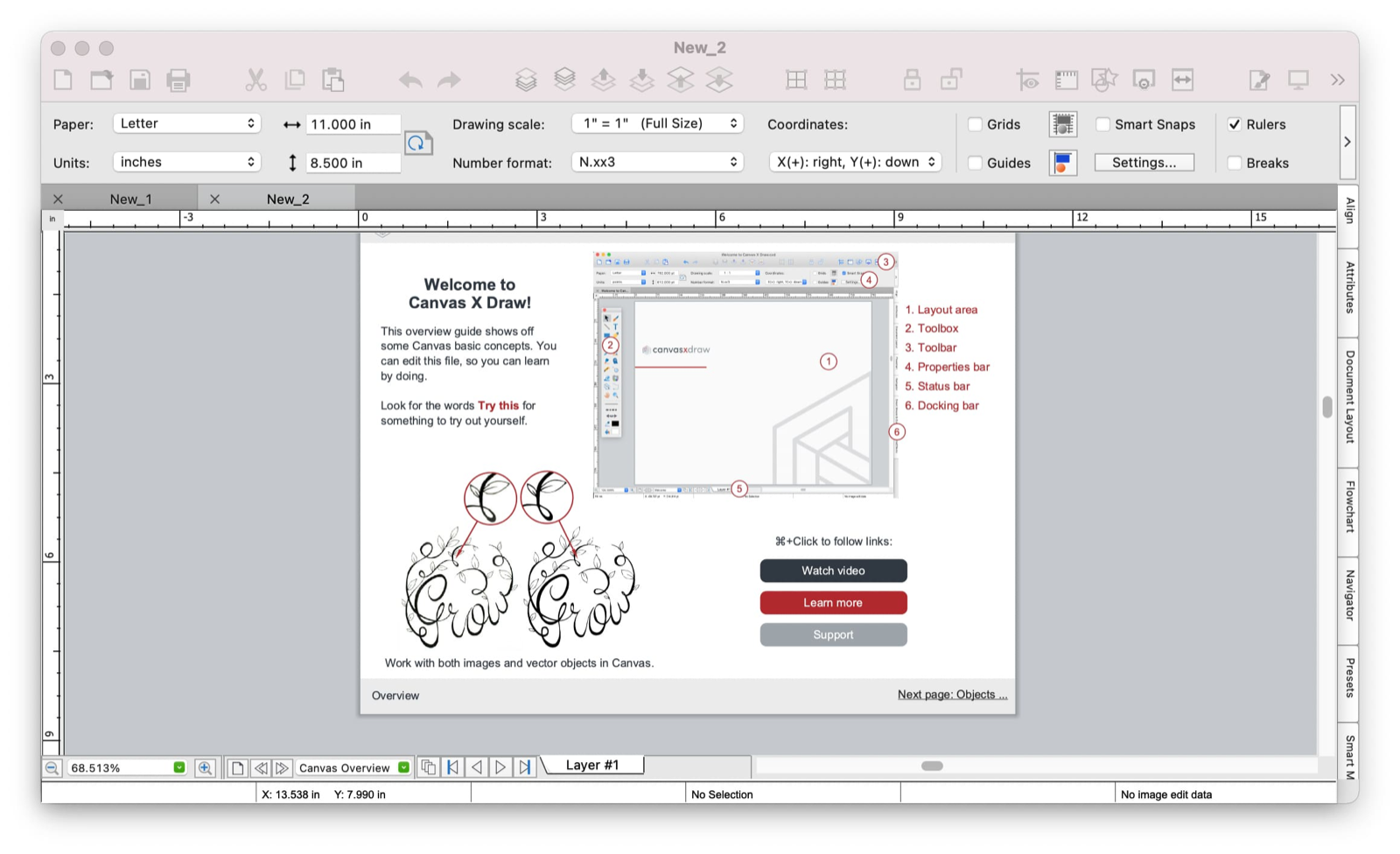Screen dimensions: 1400x854
Task: Click the fit-width double arrow toolbar icon
Action: pyautogui.click(x=1182, y=80)
